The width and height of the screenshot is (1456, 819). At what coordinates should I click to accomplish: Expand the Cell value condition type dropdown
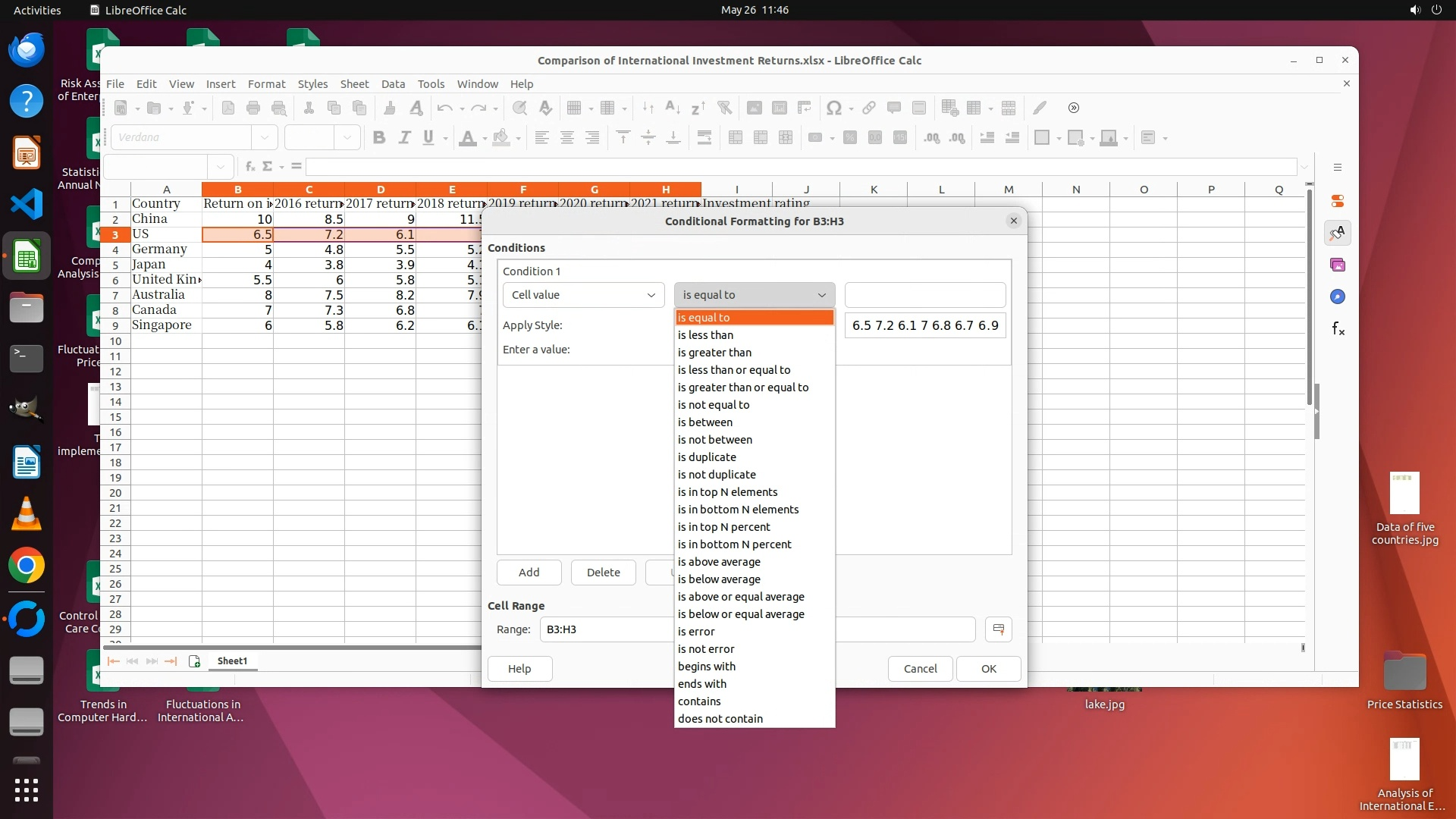(x=582, y=295)
